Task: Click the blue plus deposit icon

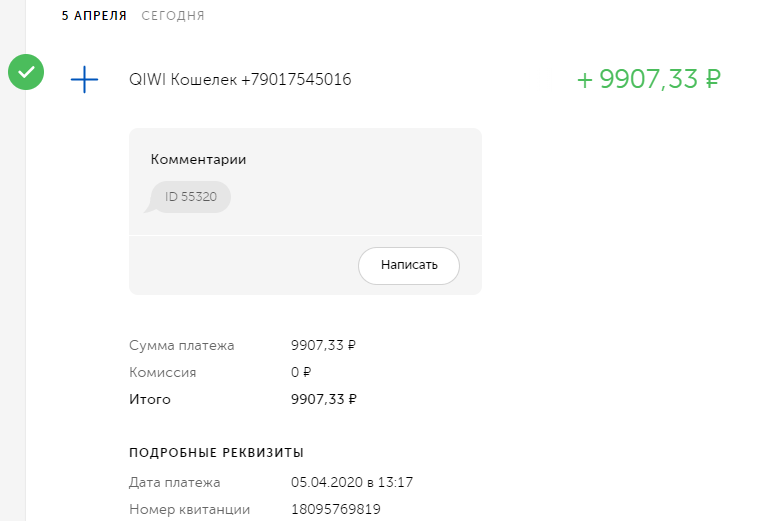Action: [x=85, y=80]
